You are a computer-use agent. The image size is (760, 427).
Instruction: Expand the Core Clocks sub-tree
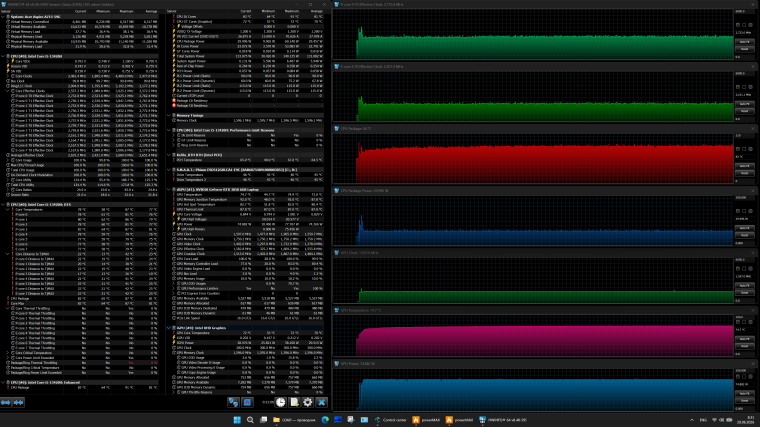click(x=8, y=76)
